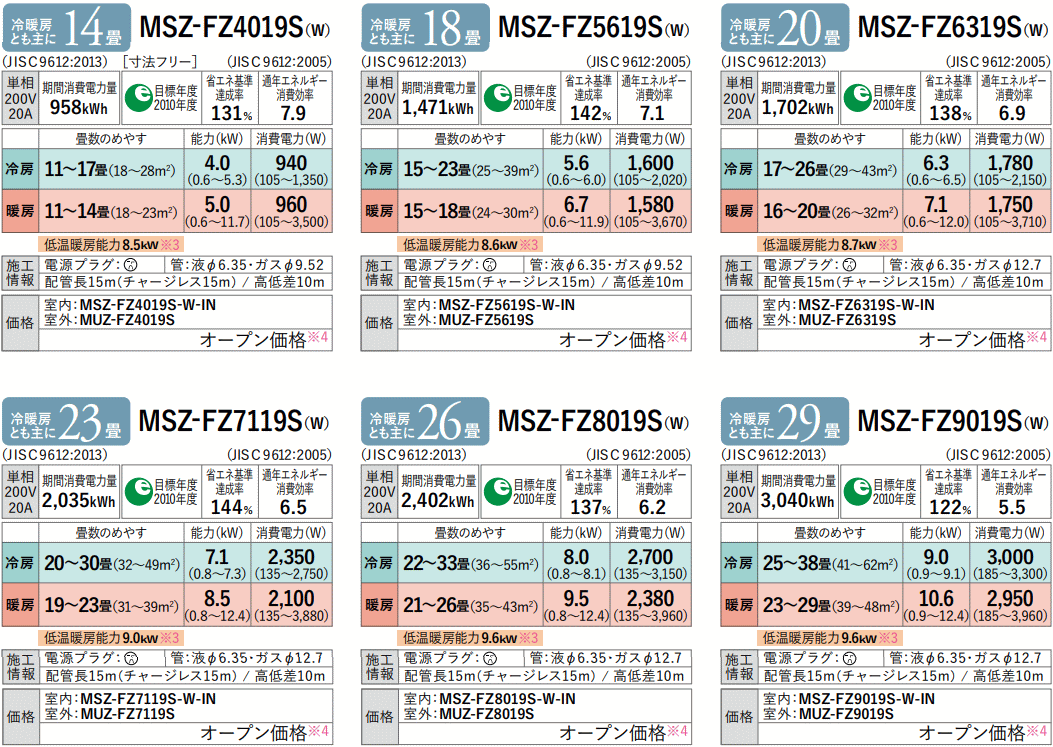
Task: Click the MSZ-FZ6319S-W-IN indoor unit model number
Action: tap(866, 305)
